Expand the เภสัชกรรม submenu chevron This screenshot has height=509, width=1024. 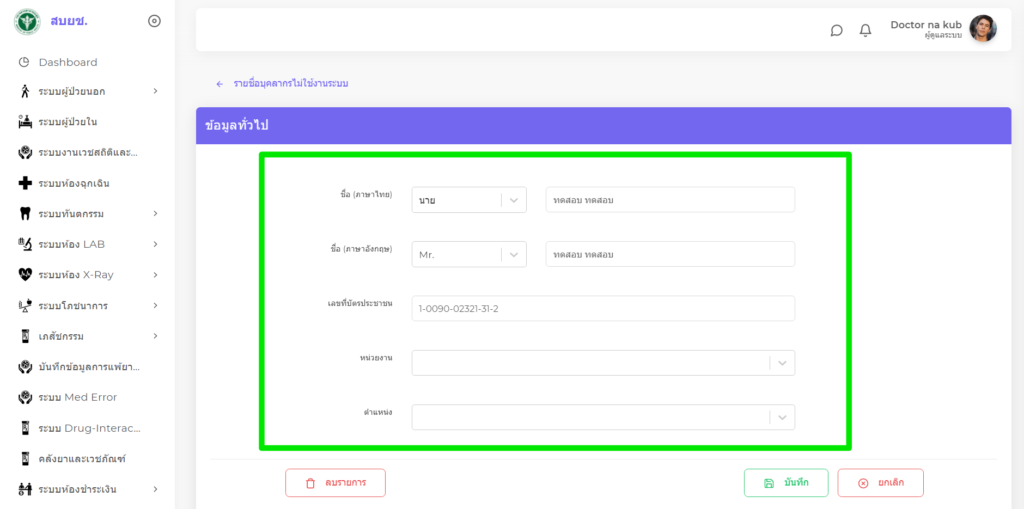[155, 336]
